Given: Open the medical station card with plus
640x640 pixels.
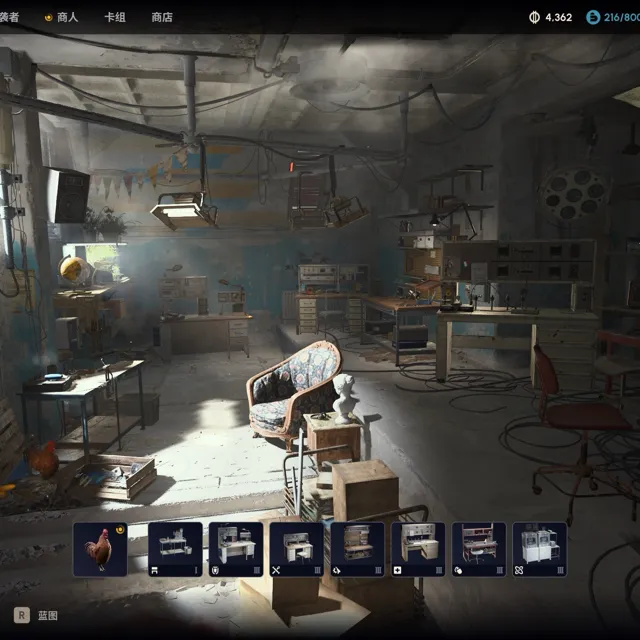Looking at the screenshot, I should point(418,549).
